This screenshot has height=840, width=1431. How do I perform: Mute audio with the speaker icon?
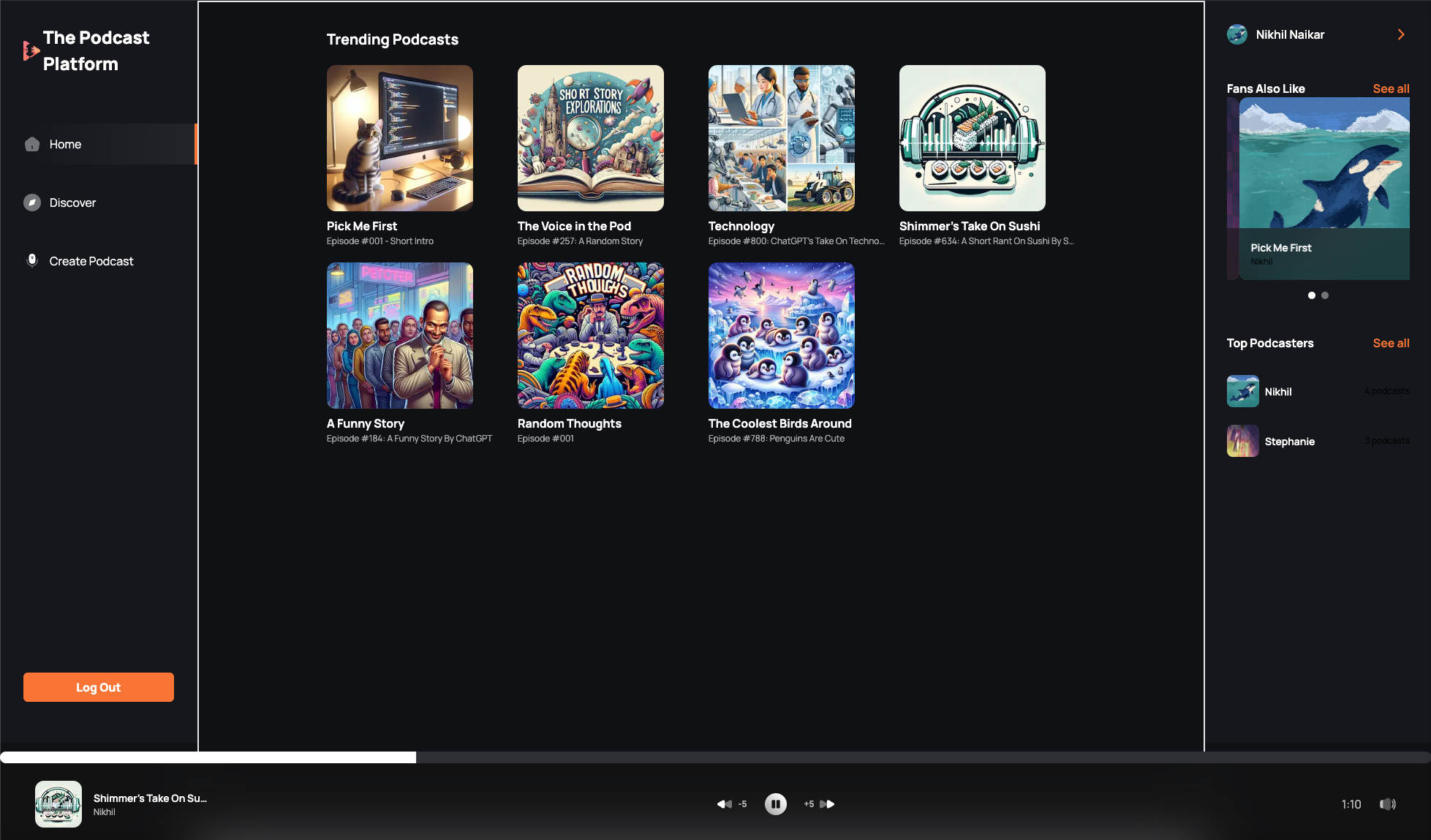click(1388, 804)
